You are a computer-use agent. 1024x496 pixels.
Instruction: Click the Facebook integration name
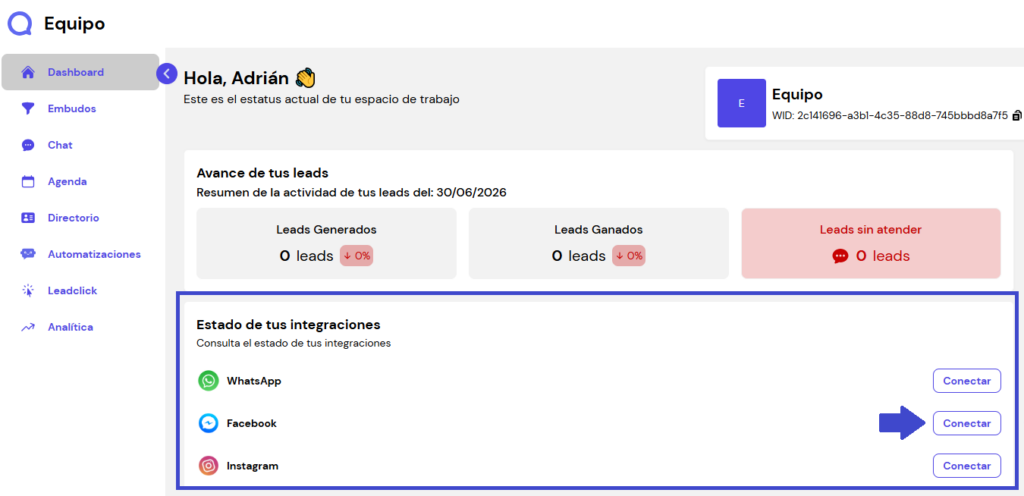[251, 424]
